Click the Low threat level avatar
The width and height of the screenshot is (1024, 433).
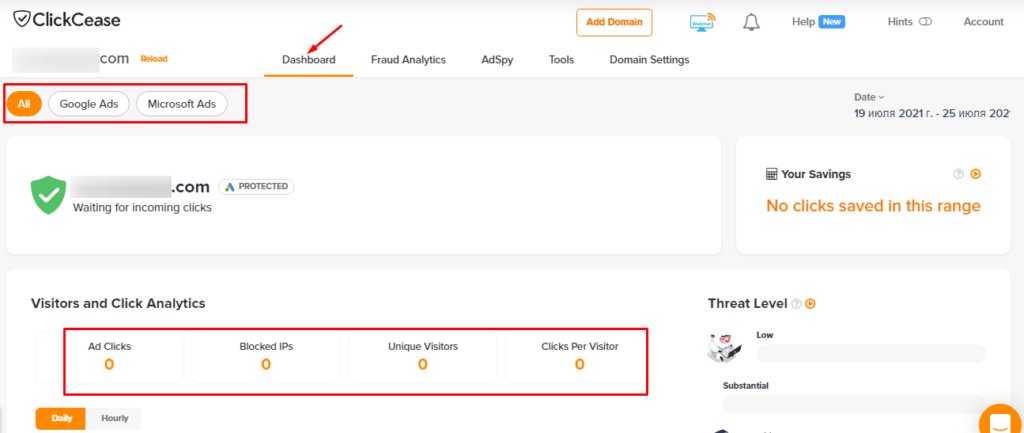click(x=724, y=346)
